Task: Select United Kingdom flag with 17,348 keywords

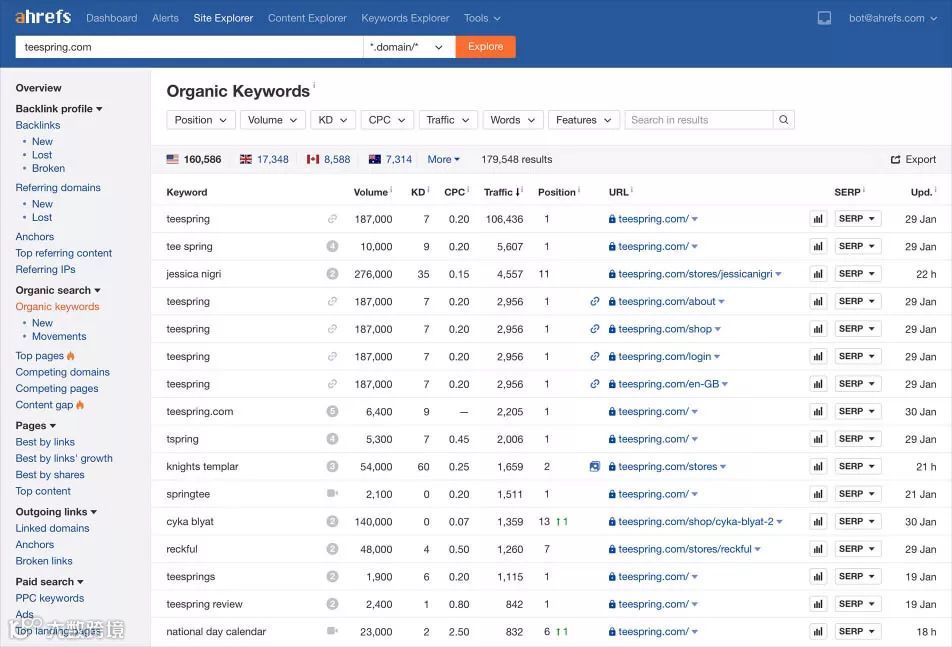Action: click(x=245, y=159)
